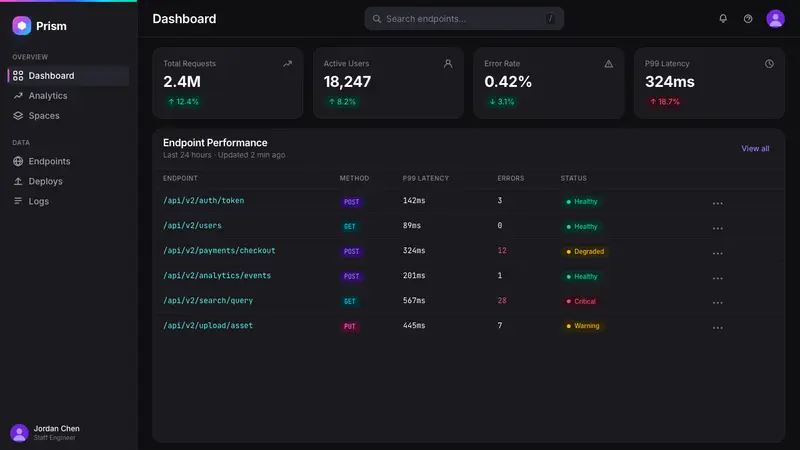The height and width of the screenshot is (450, 800).
Task: Click POST badge on payments/checkout row
Action: click(351, 252)
